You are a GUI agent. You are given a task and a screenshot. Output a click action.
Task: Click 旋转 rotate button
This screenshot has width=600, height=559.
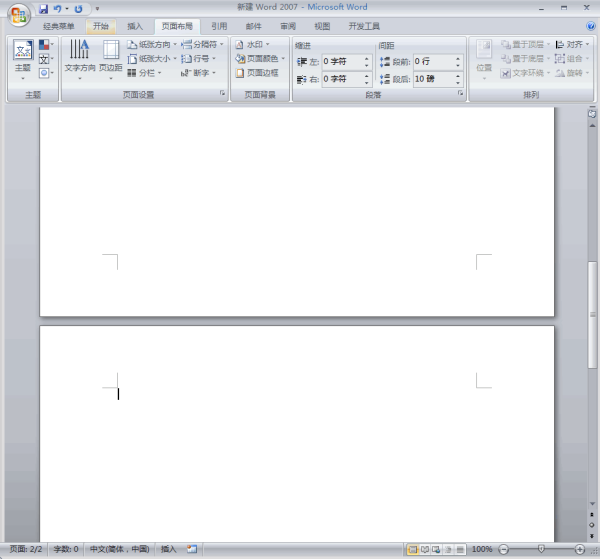click(572, 73)
